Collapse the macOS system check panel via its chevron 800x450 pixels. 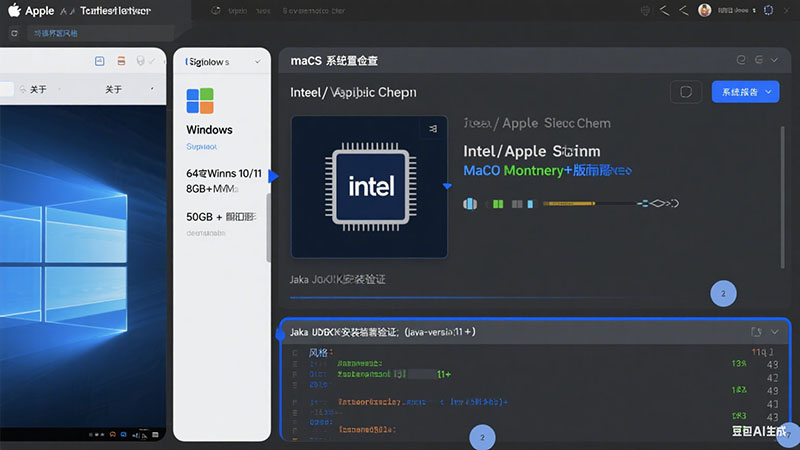pyautogui.click(x=774, y=60)
